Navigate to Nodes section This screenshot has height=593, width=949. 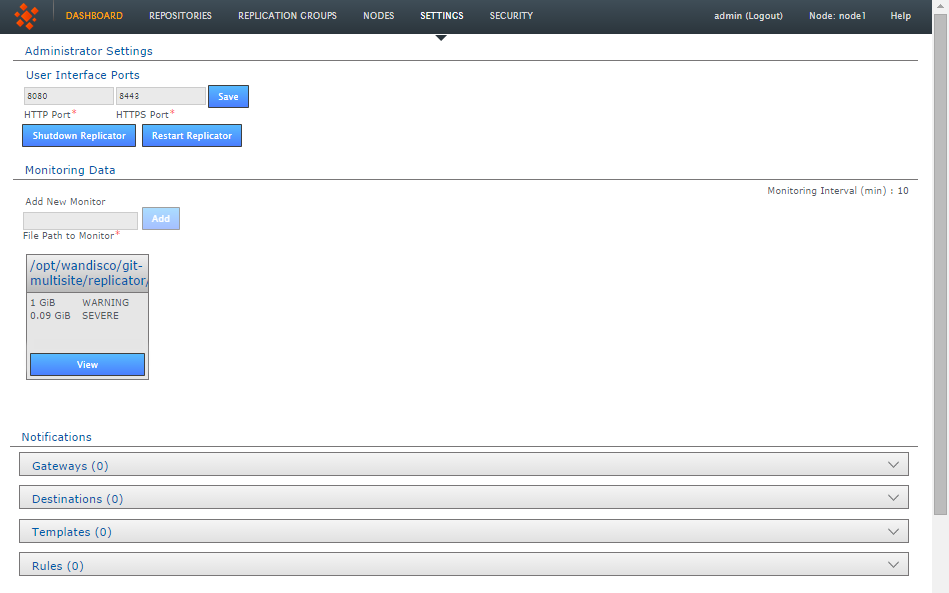[x=379, y=16]
